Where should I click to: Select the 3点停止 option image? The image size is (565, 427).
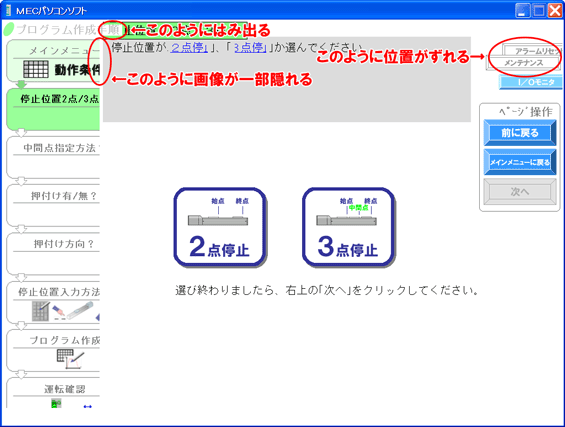(x=348, y=227)
